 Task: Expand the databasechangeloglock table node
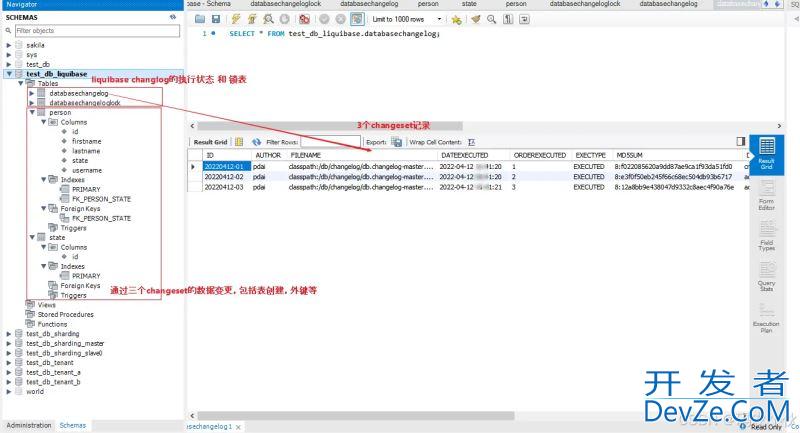tap(32, 103)
